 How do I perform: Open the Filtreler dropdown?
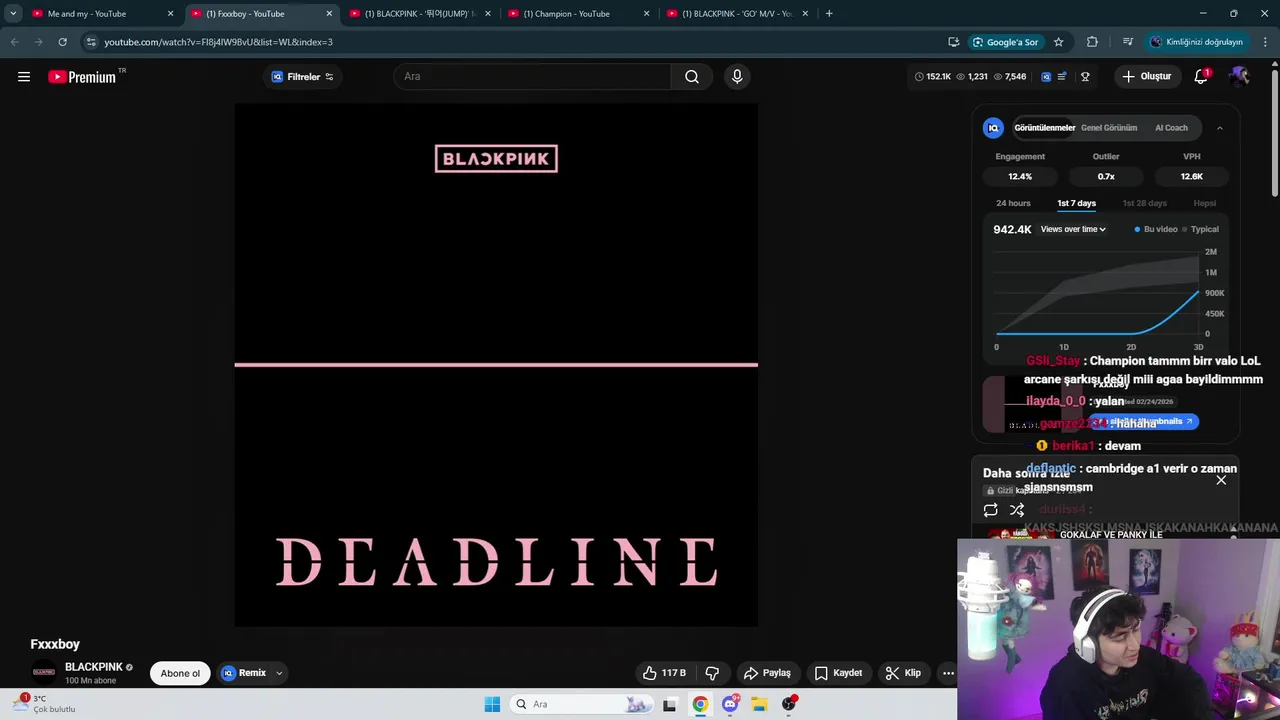coord(302,77)
